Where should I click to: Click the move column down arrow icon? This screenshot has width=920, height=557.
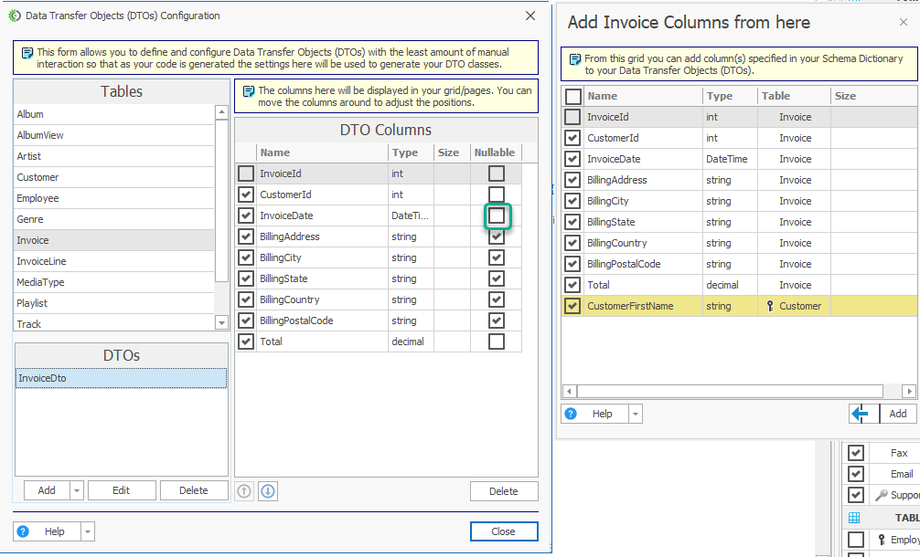(x=268, y=491)
